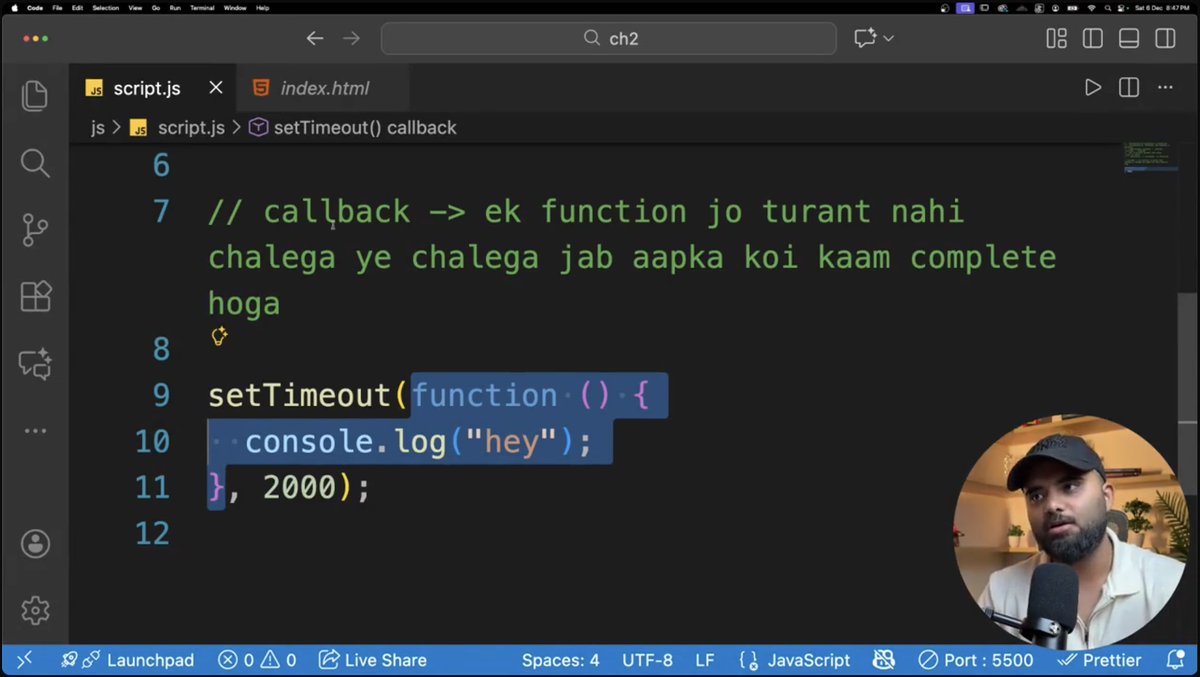Image resolution: width=1200 pixels, height=677 pixels.
Task: Run the script using the play icon
Action: pos(1092,87)
